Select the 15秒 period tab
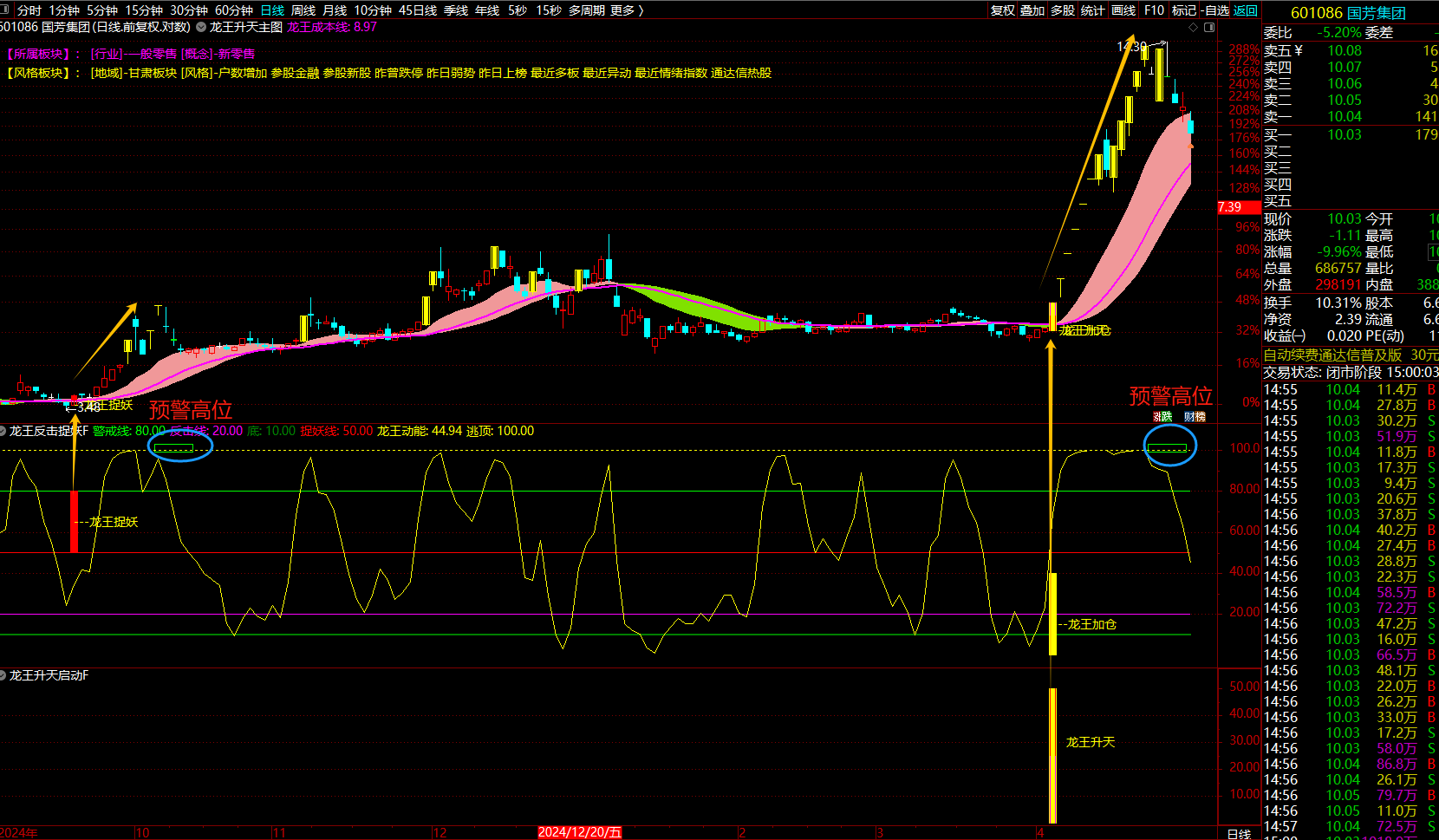The image size is (1439, 840). 549,10
